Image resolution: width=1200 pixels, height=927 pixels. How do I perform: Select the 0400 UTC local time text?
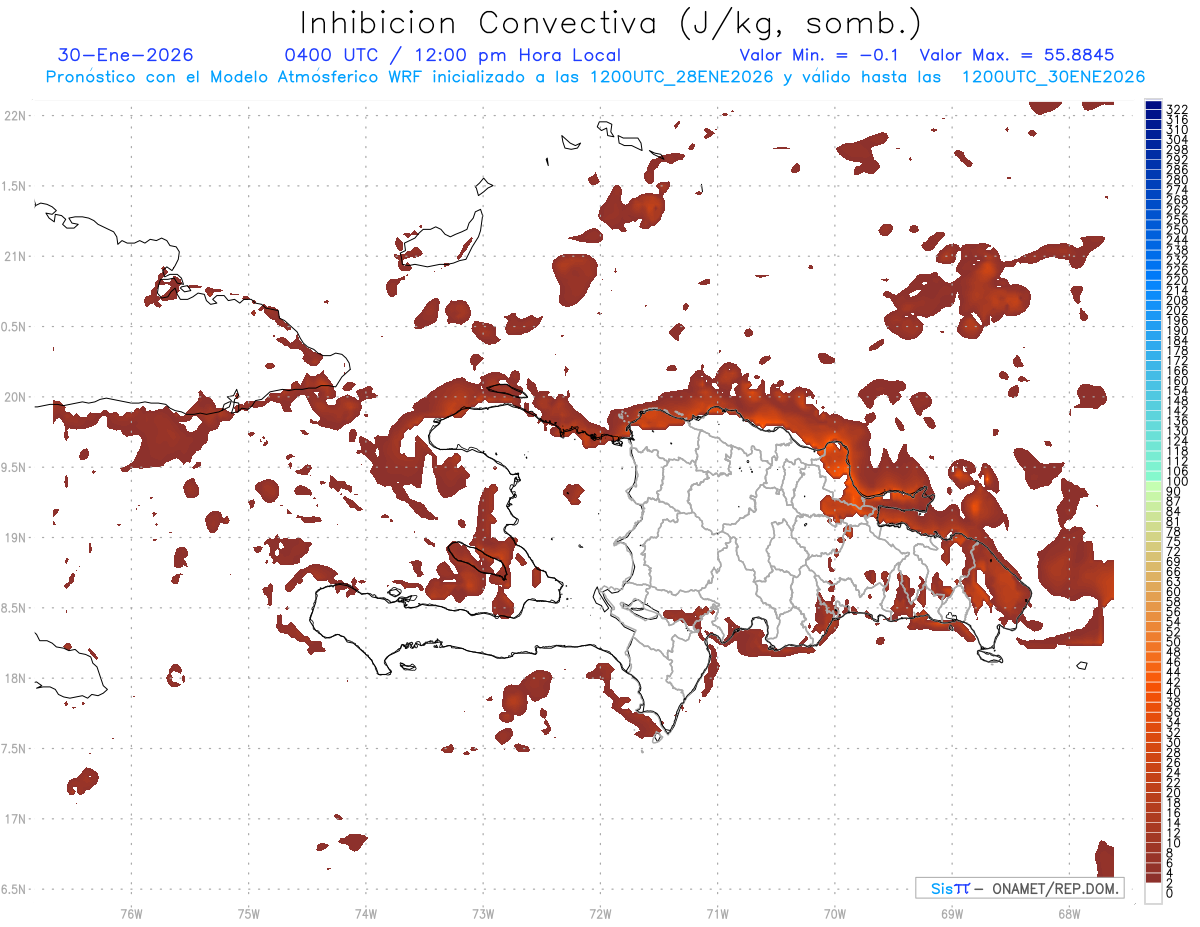click(453, 56)
